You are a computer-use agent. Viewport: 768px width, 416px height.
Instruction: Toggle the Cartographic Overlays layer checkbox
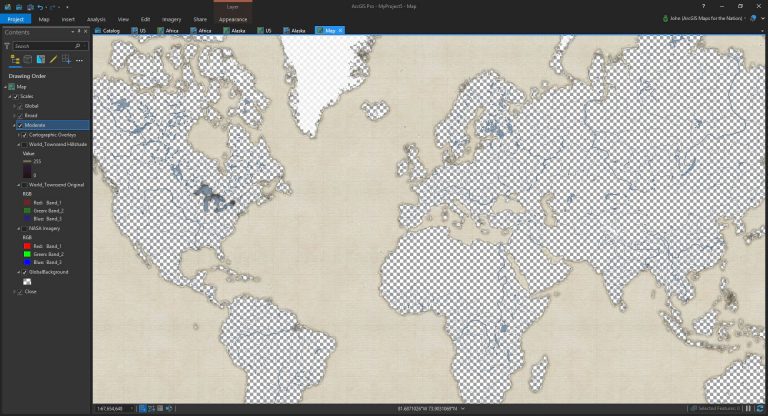24,135
